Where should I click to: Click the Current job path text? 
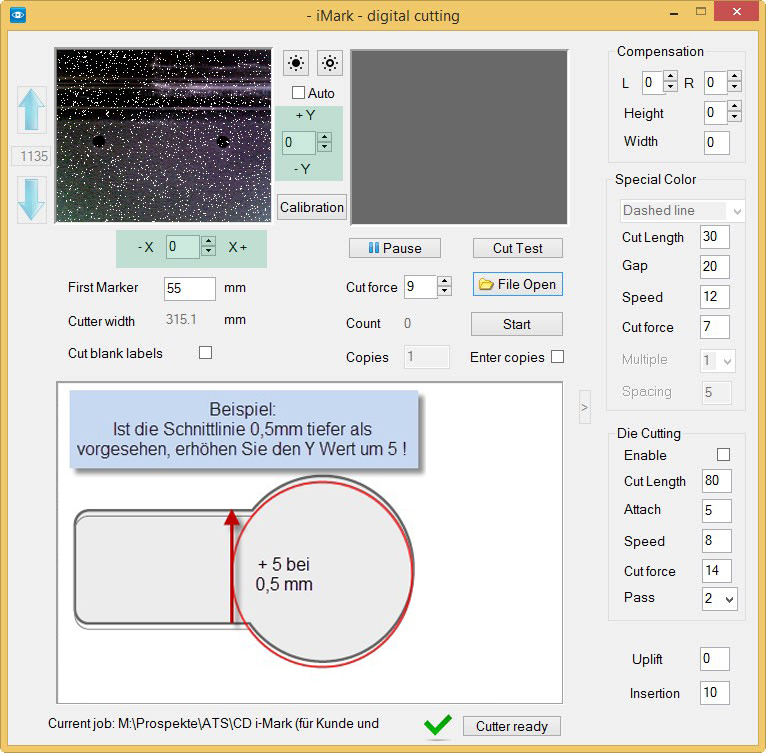tap(213, 724)
